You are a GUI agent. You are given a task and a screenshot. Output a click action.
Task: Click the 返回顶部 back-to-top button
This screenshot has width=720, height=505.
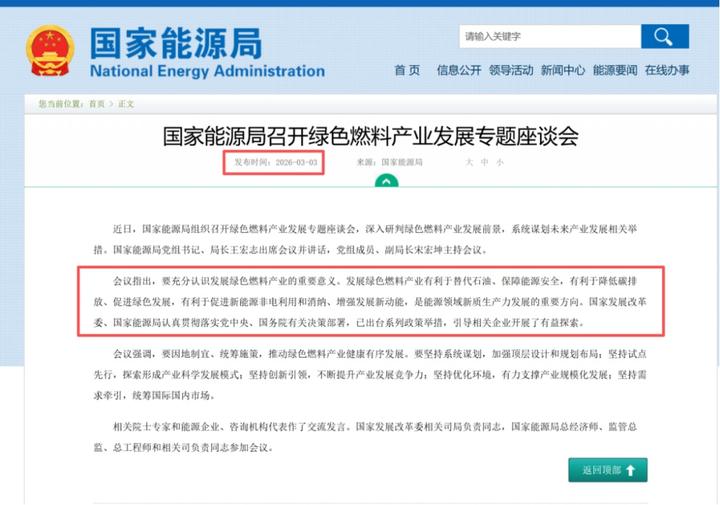tap(607, 470)
